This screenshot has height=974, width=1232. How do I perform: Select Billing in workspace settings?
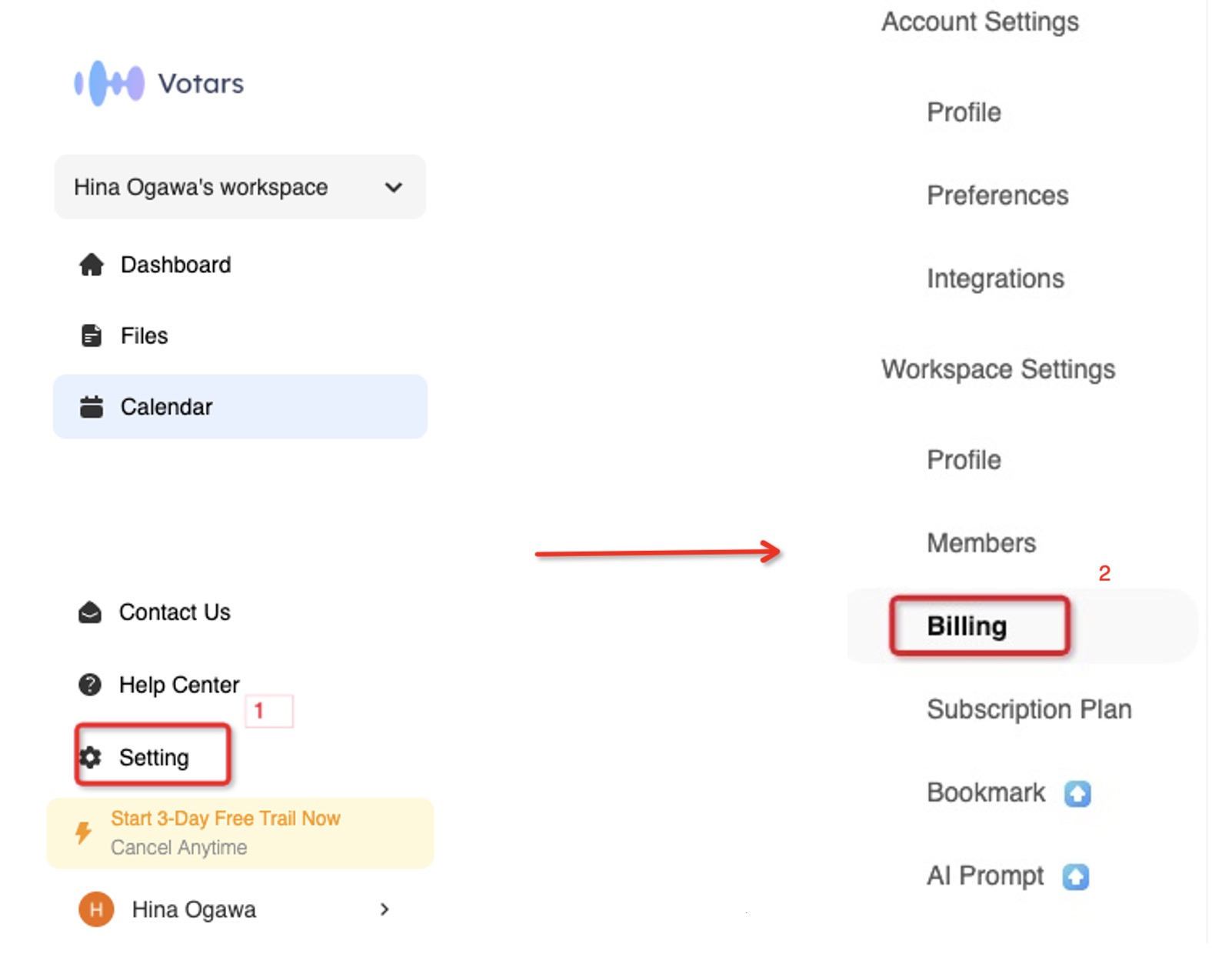click(x=1021, y=626)
